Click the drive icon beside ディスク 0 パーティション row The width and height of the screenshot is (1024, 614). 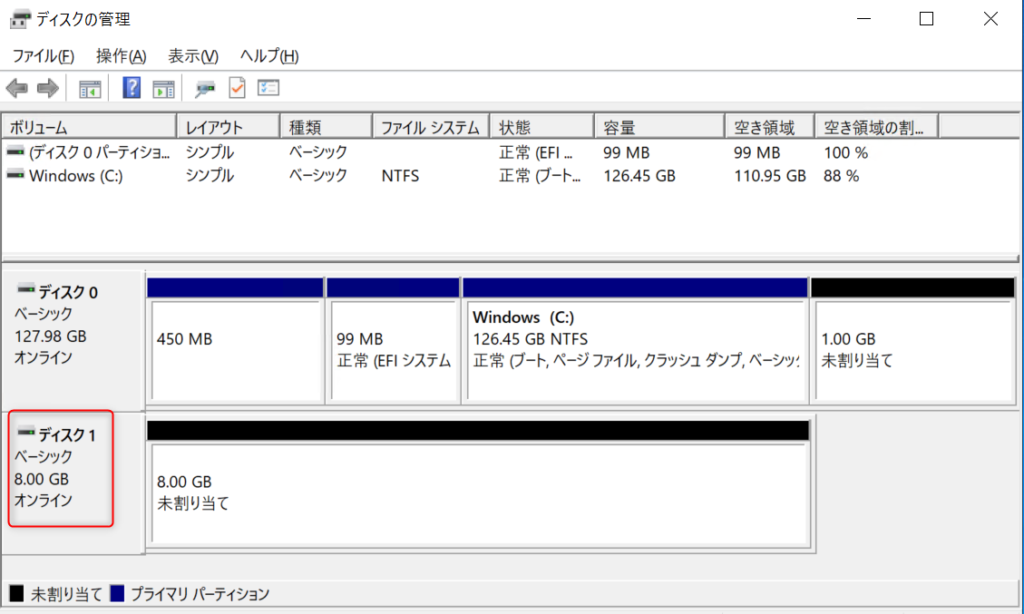click(16, 152)
